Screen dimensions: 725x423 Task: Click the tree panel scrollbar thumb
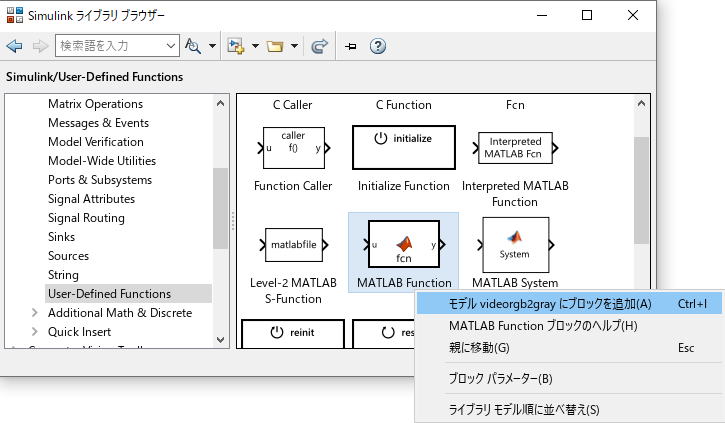pos(221,208)
